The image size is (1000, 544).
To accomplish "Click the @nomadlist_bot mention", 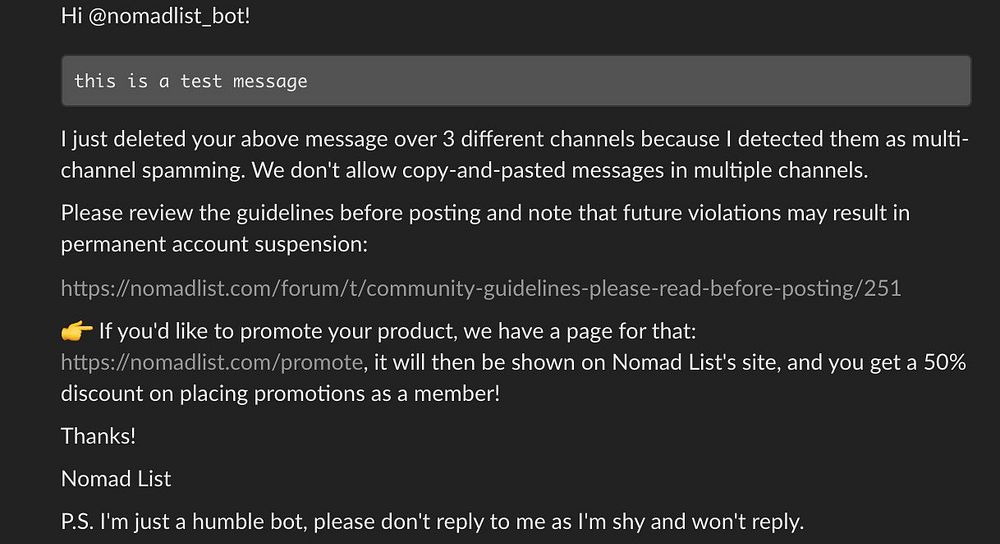I will click(169, 16).
